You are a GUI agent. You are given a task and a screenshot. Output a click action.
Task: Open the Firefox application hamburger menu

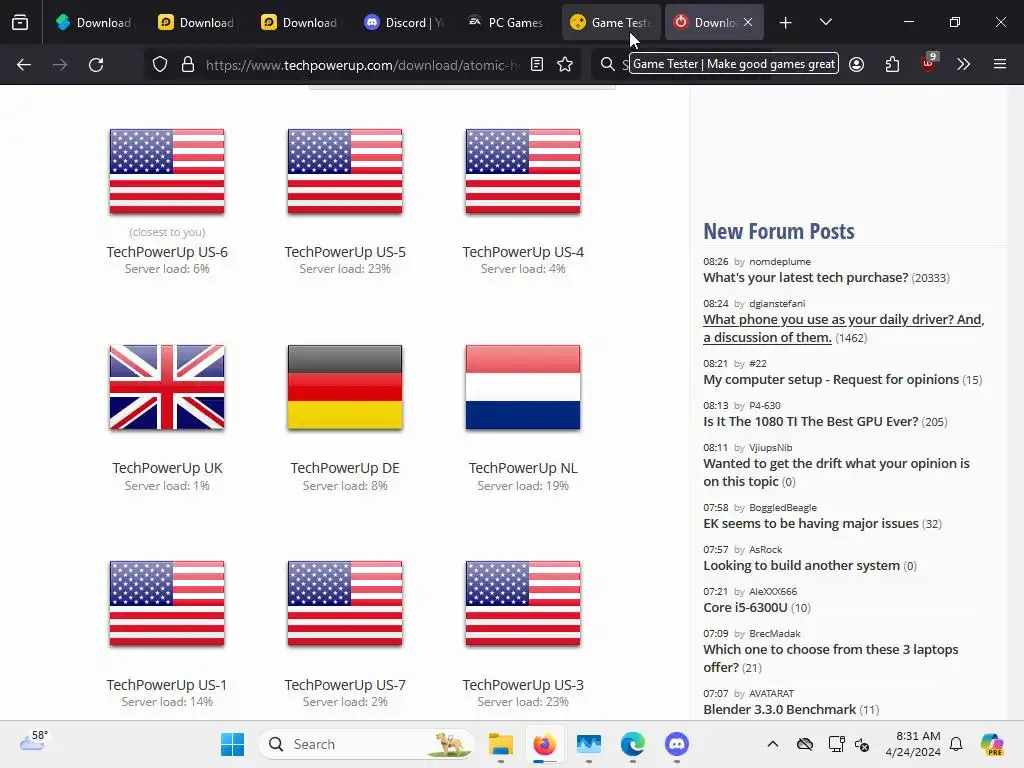(1000, 64)
